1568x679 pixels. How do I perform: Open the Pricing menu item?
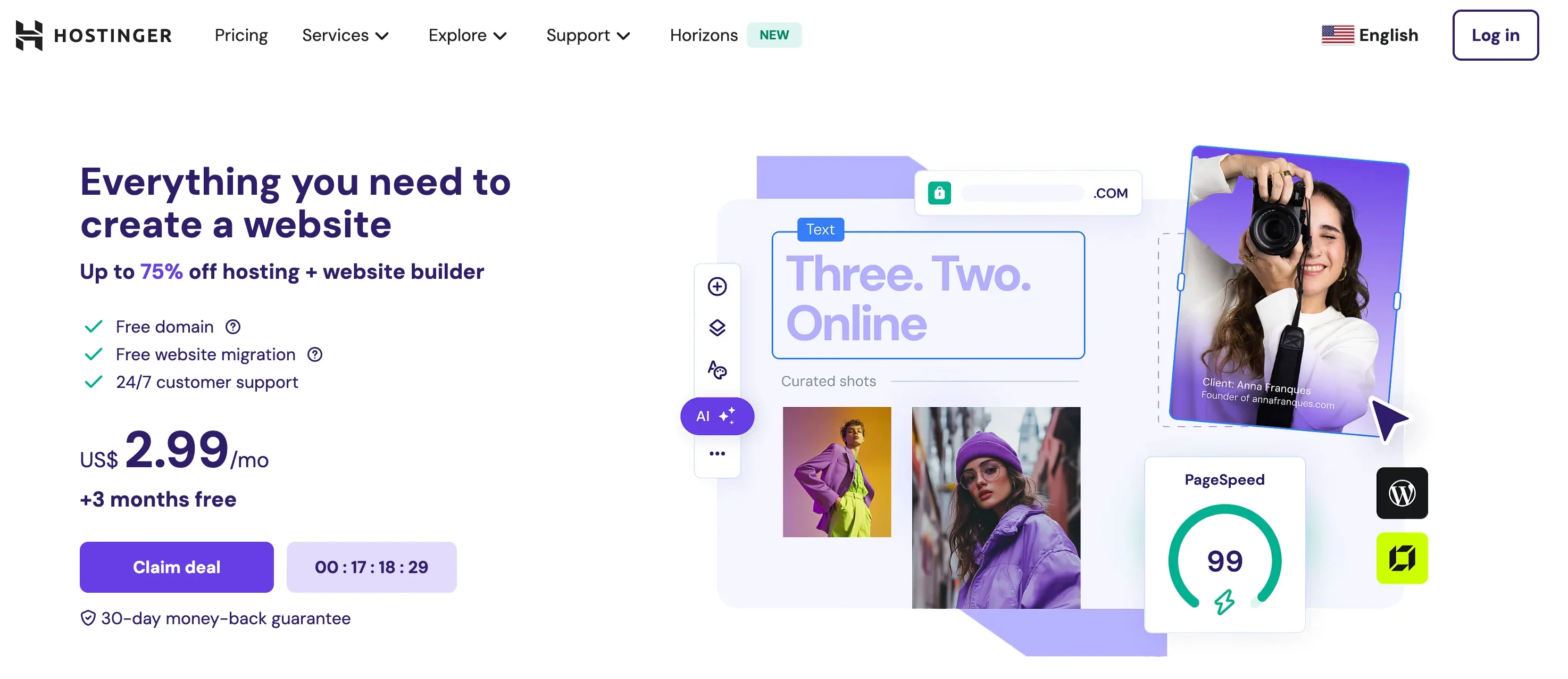(x=241, y=35)
